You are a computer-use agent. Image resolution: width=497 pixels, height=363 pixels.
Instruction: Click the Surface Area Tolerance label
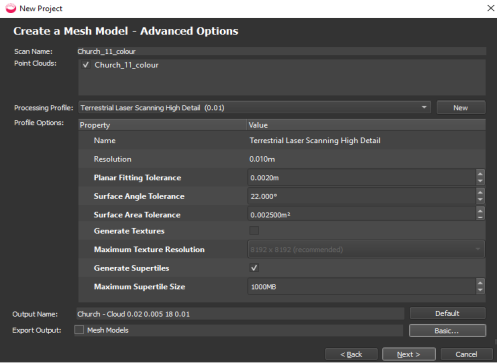(x=137, y=215)
